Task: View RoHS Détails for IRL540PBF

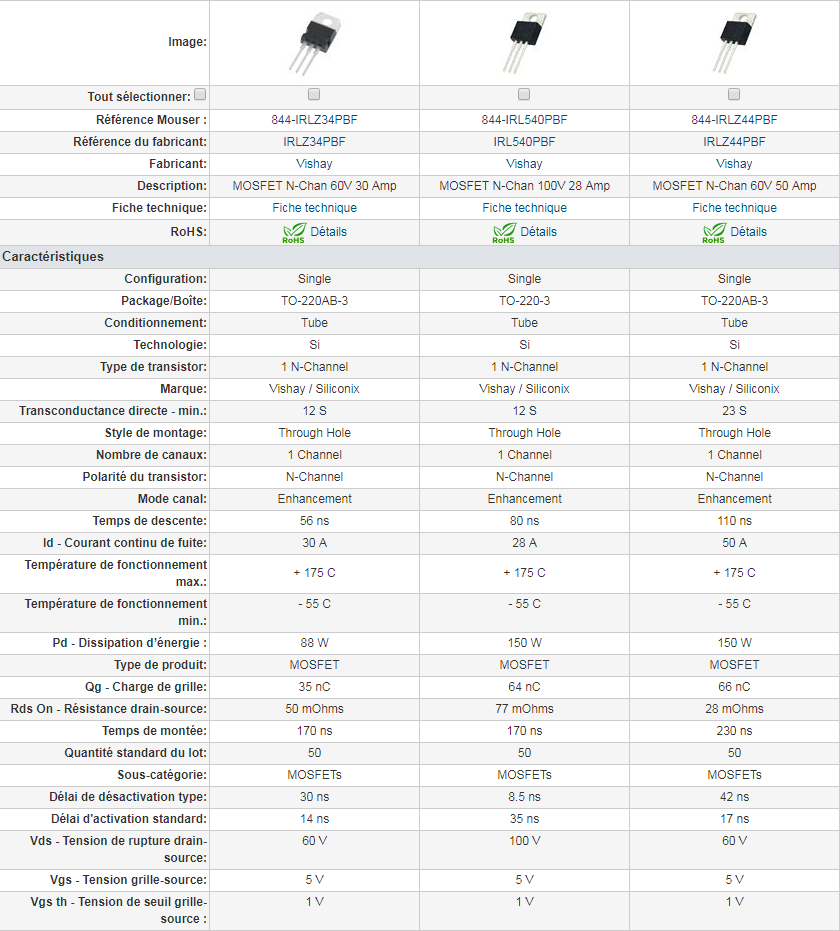Action: [x=539, y=232]
